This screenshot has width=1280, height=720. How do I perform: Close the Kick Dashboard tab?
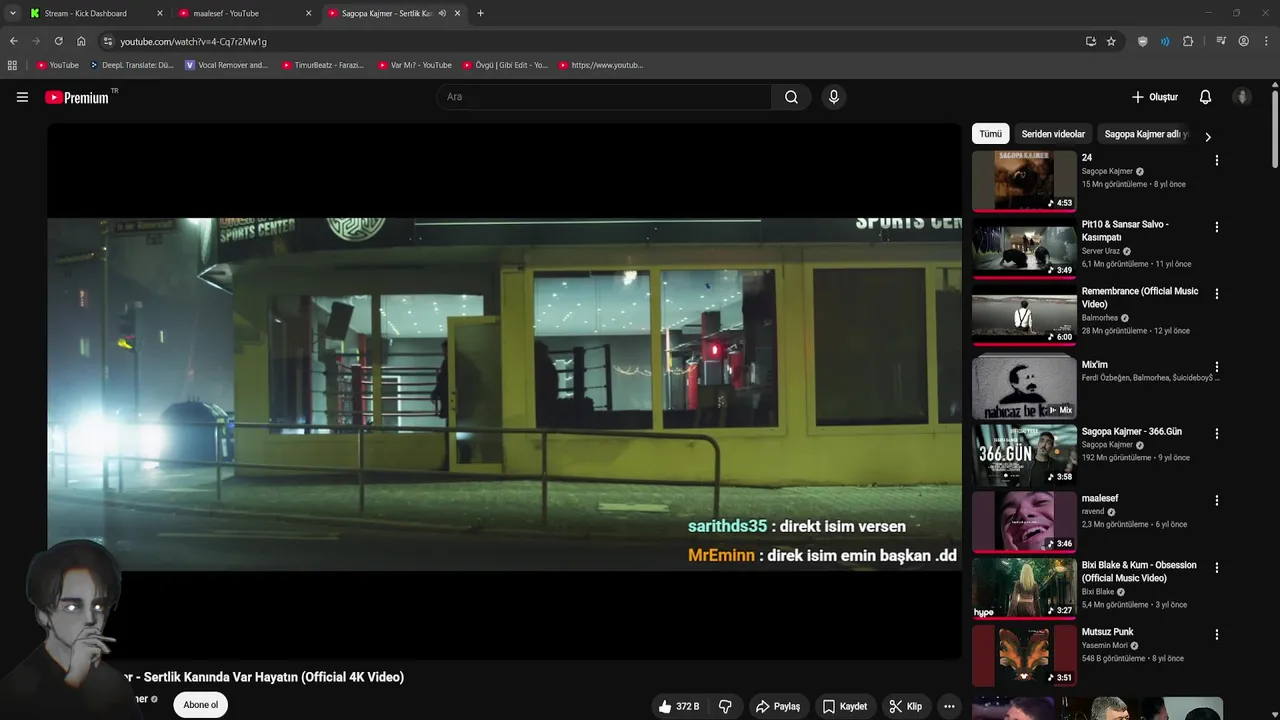(160, 13)
